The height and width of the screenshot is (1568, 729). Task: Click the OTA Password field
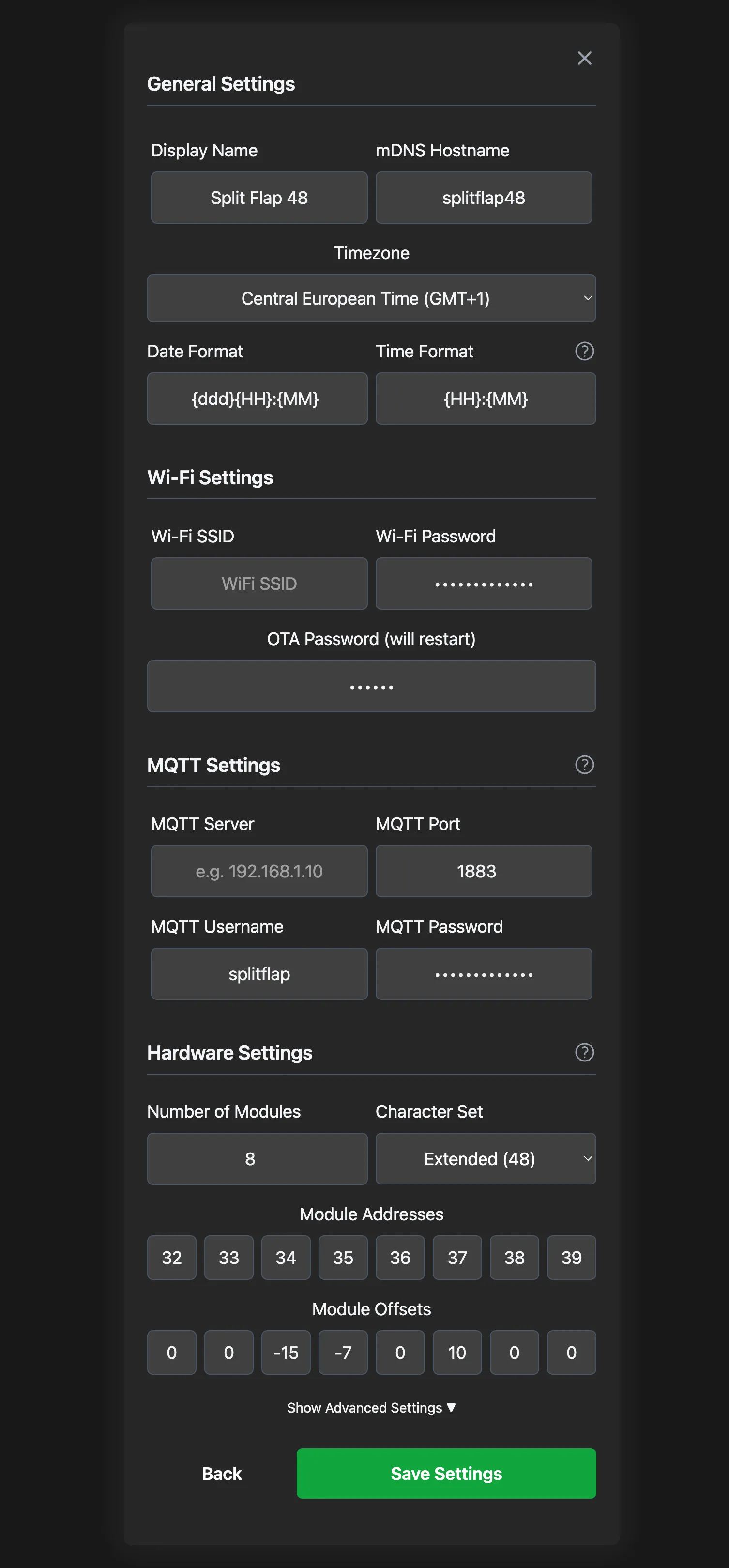(x=371, y=687)
